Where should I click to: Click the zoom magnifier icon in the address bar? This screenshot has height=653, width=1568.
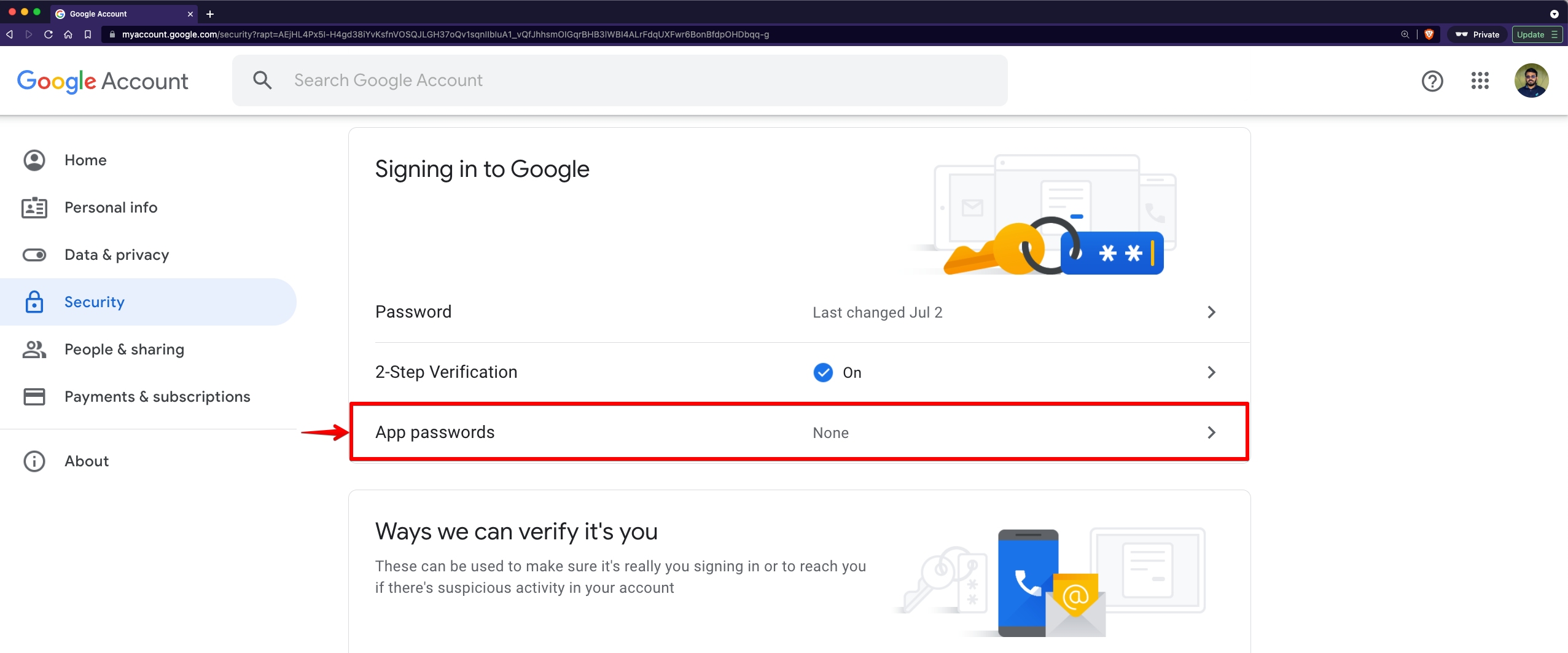(x=1405, y=34)
